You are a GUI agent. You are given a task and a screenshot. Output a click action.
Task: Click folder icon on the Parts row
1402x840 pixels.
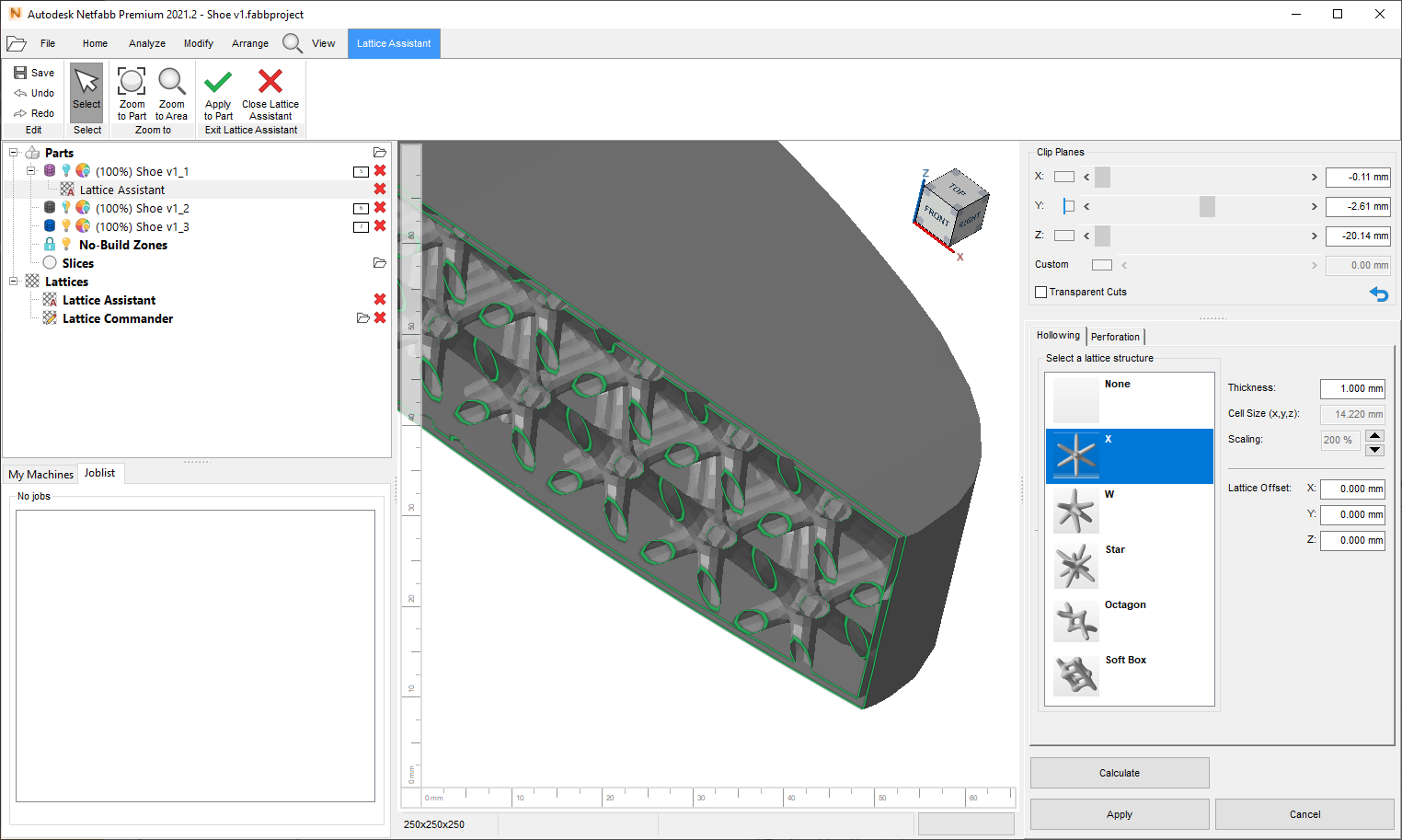pyautogui.click(x=379, y=152)
